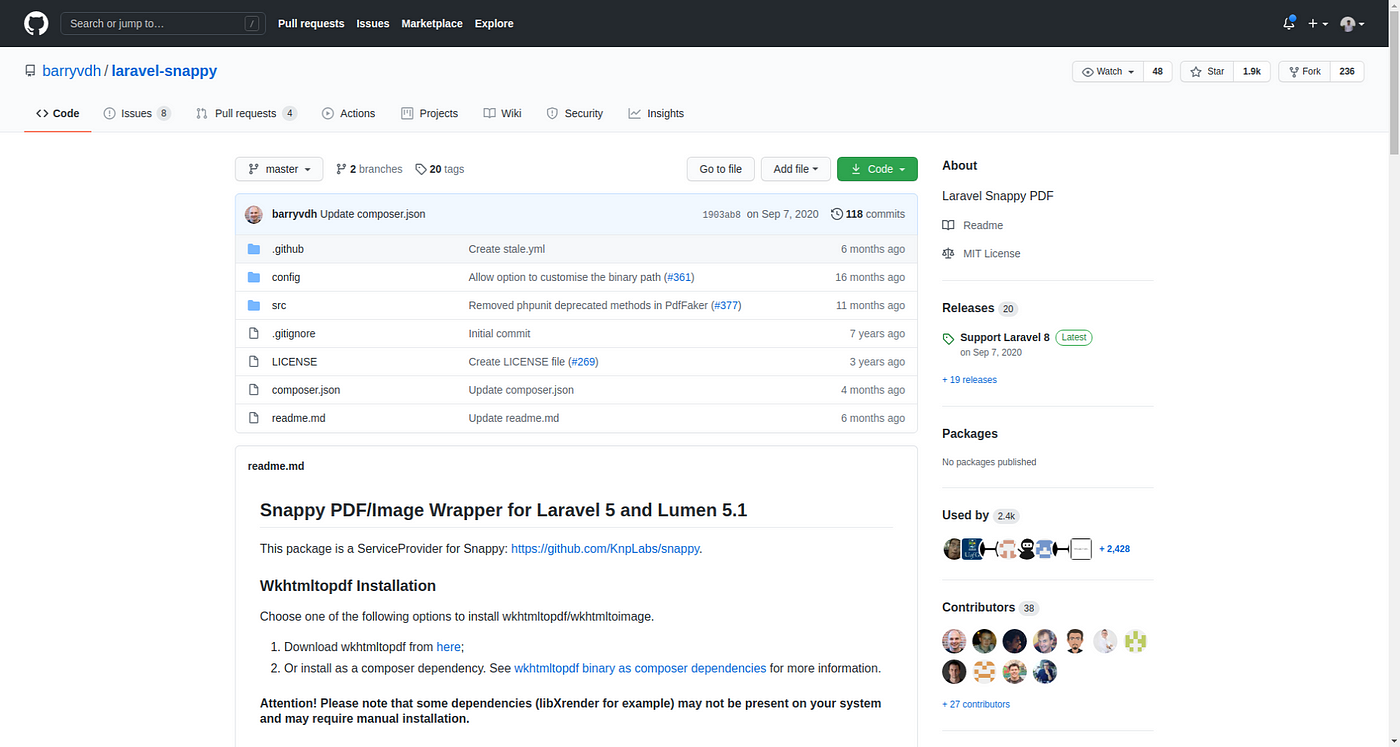Image resolution: width=1400 pixels, height=747 pixels.
Task: Click the first contributor avatar
Action: (x=954, y=641)
